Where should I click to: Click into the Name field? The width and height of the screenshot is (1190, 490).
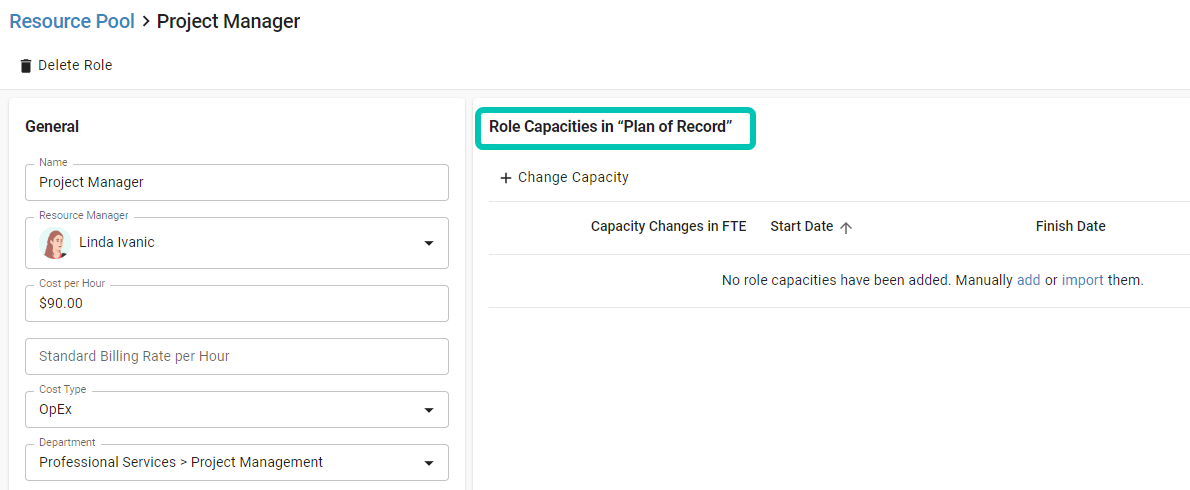click(237, 183)
